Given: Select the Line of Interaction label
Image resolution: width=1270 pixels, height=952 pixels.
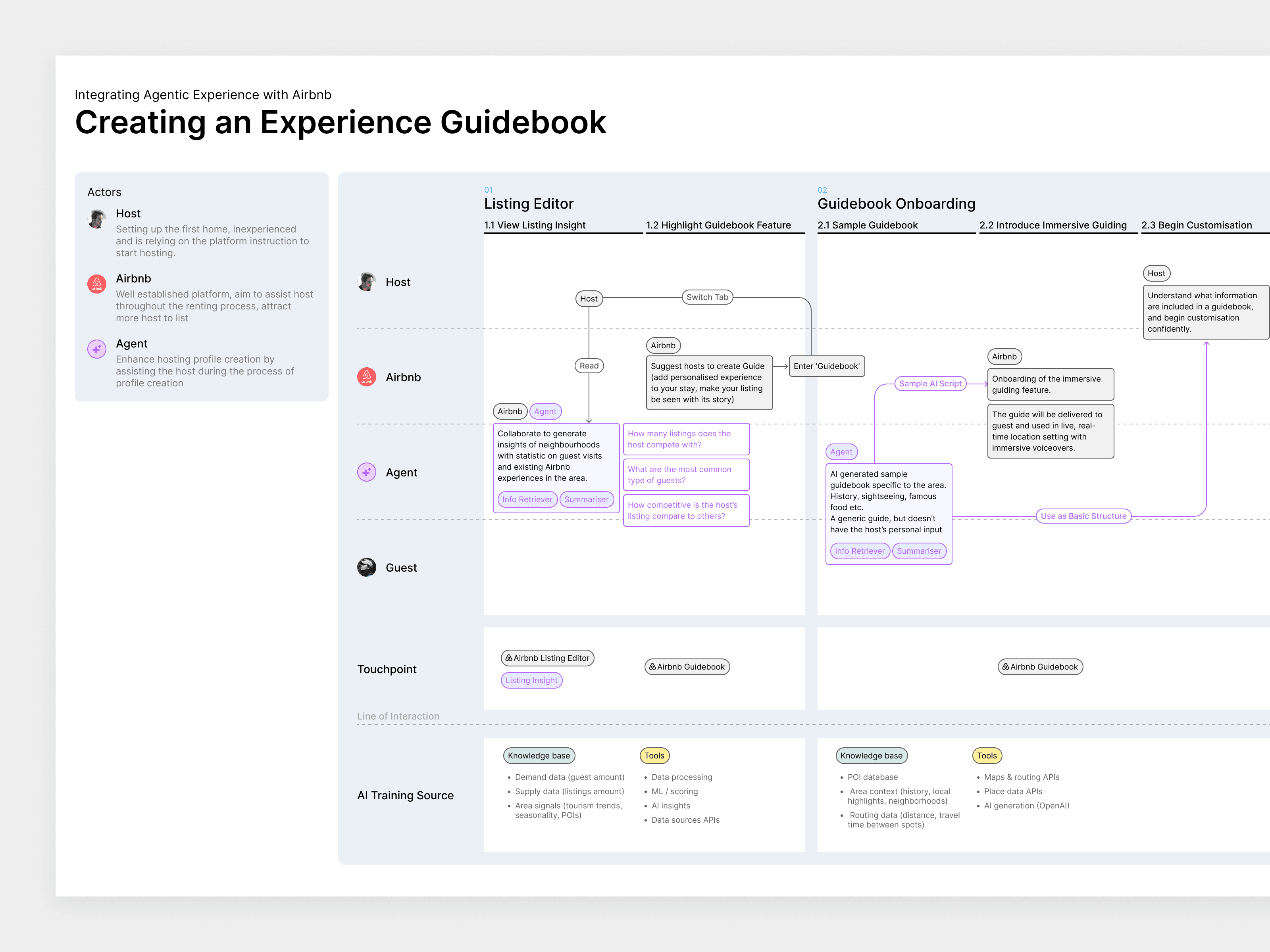Looking at the screenshot, I should tap(398, 716).
